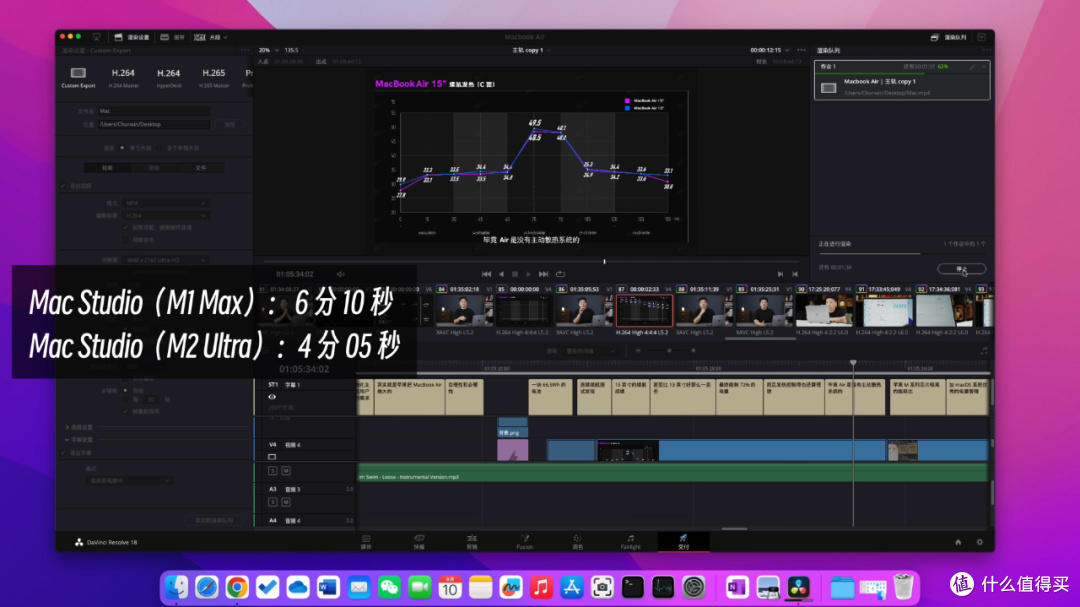
Task: Open Finder from the Dock
Action: pyautogui.click(x=177, y=588)
